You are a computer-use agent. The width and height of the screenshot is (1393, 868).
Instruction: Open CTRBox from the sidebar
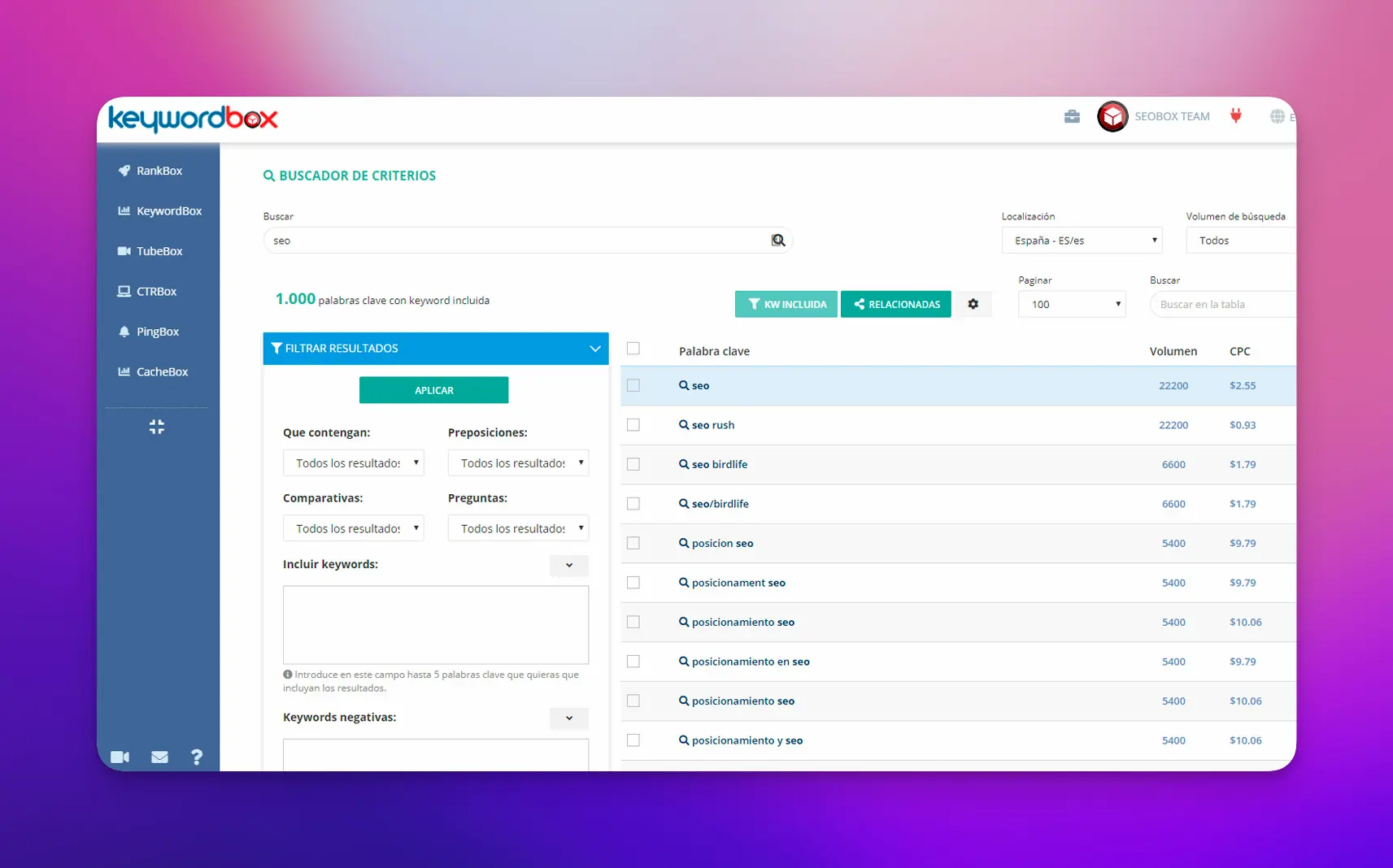(155, 291)
